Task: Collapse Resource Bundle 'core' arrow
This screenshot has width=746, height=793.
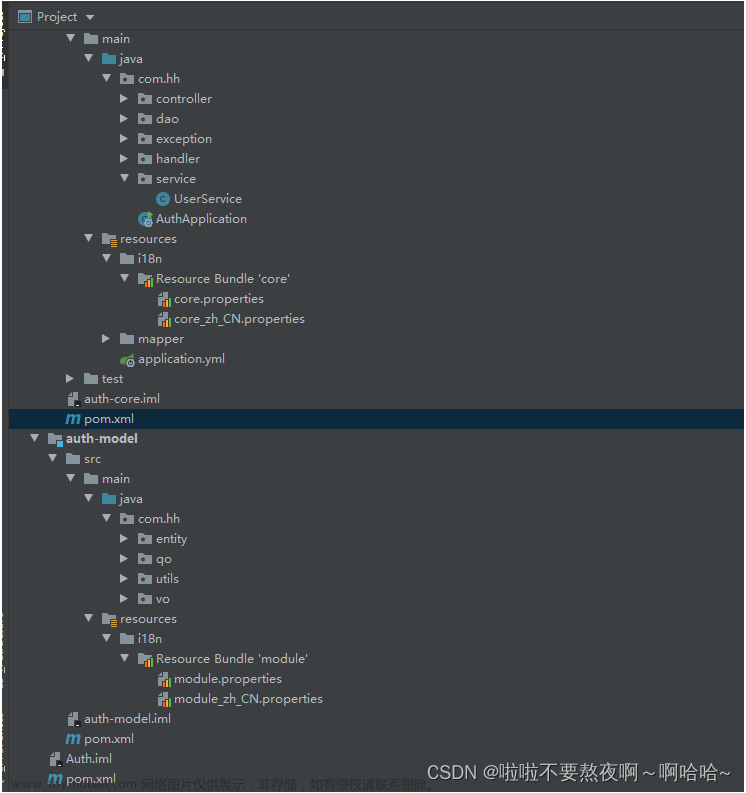Action: pos(124,278)
